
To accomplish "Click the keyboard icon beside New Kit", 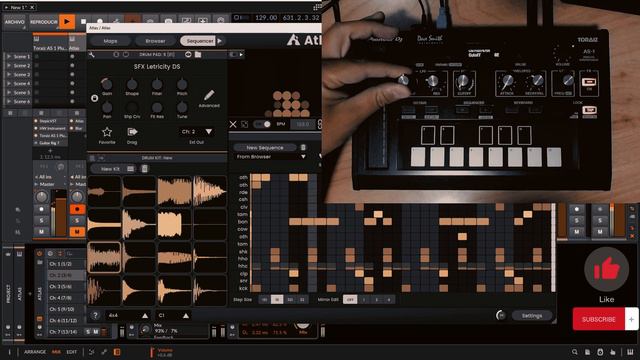I will (130, 169).
